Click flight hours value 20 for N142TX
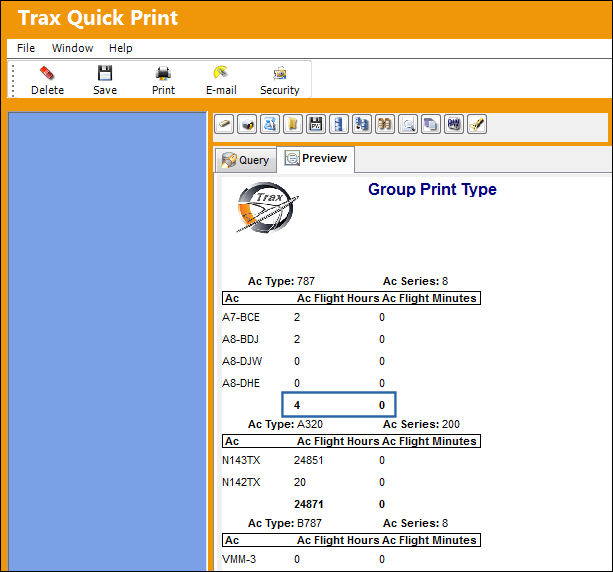 coord(300,482)
